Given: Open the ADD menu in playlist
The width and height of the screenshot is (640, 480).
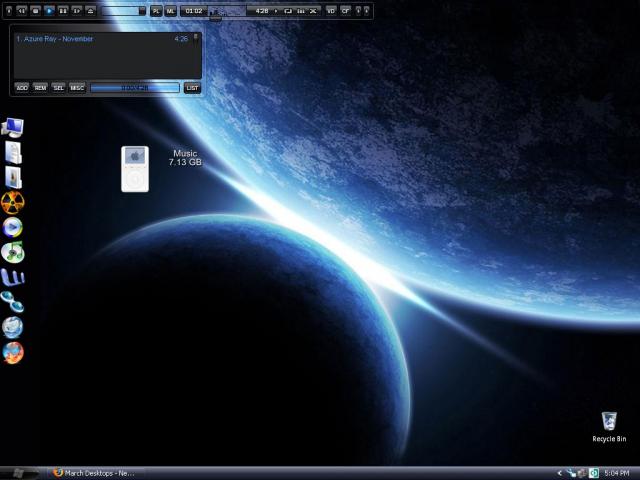Looking at the screenshot, I should tap(22, 88).
